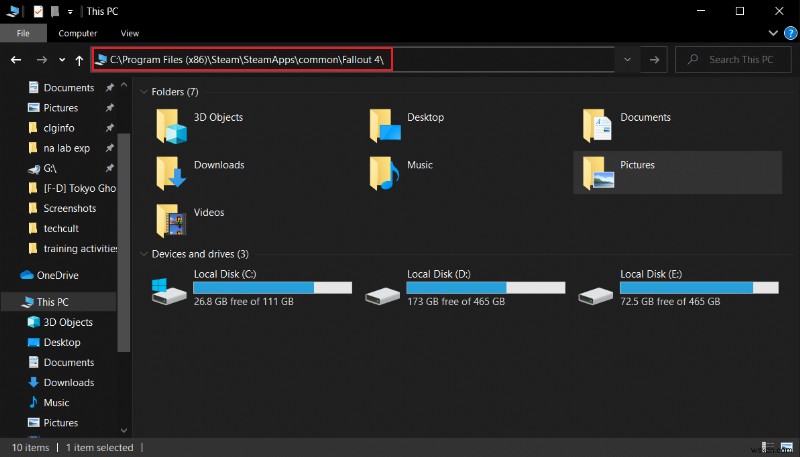800x457 pixels.
Task: Collapse the Devices and drives group
Action: tap(143, 254)
